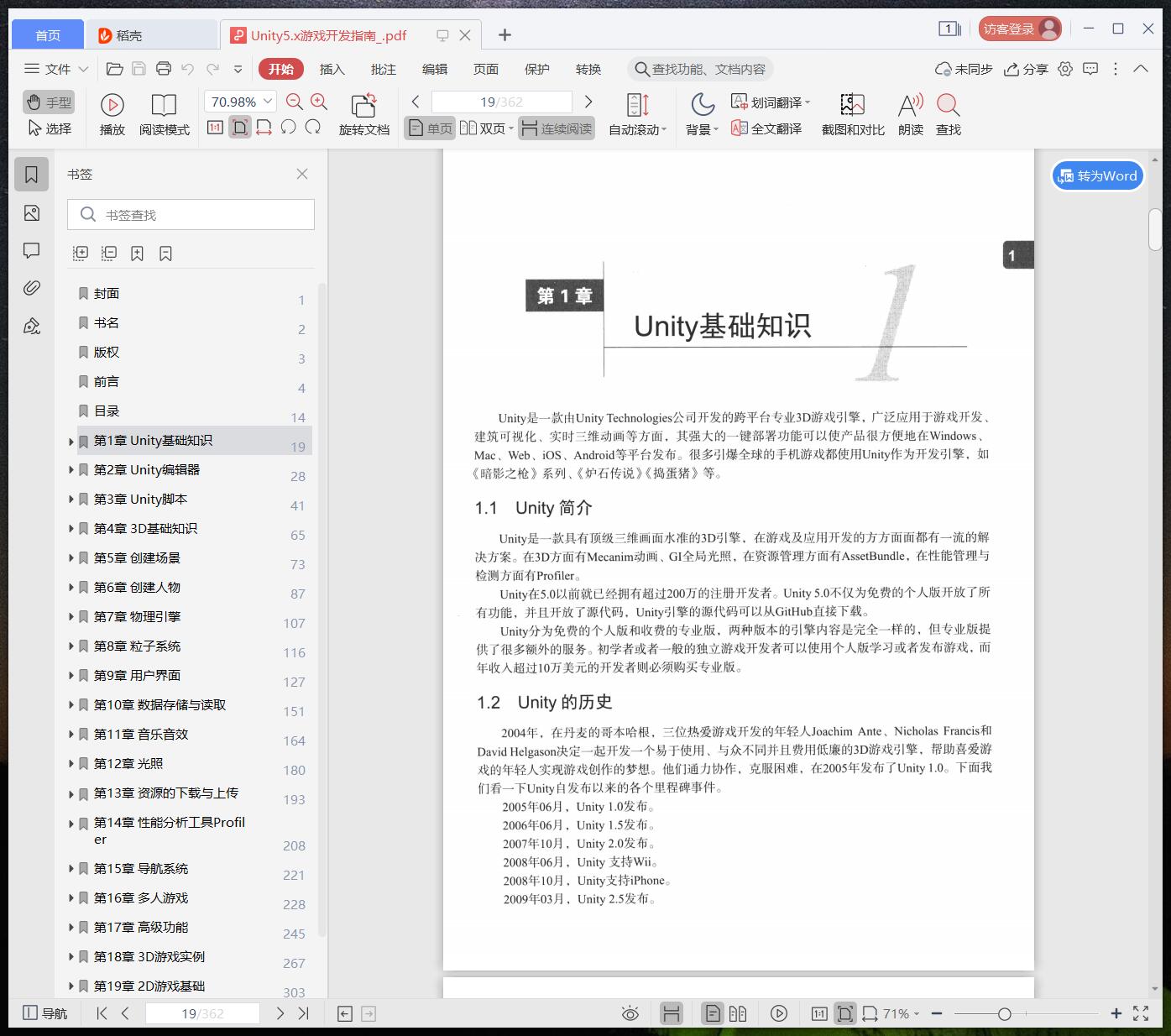Open background (背景) dropdown

(x=703, y=114)
